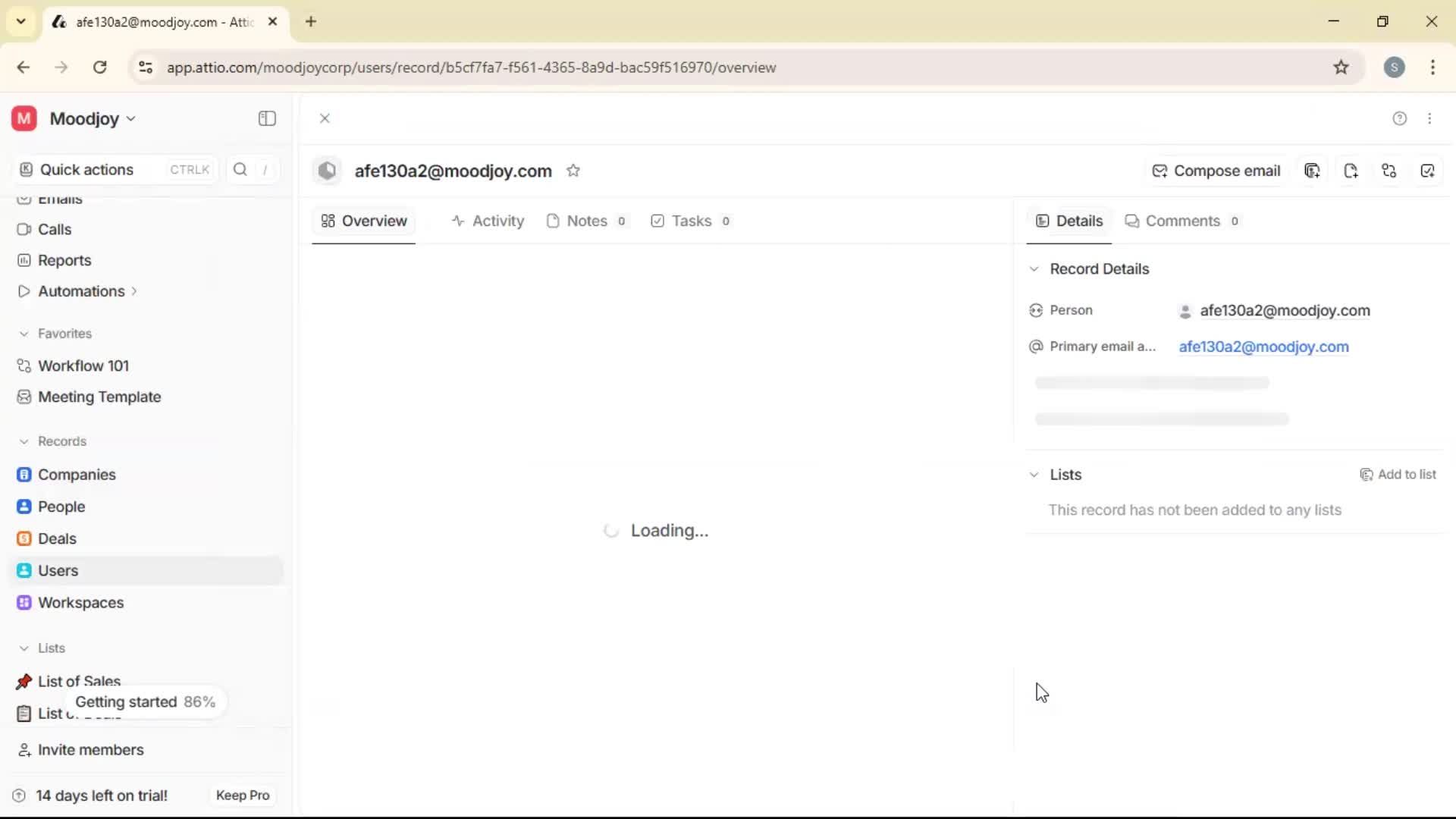
Task: Collapse the Record Details section
Action: pyautogui.click(x=1035, y=269)
